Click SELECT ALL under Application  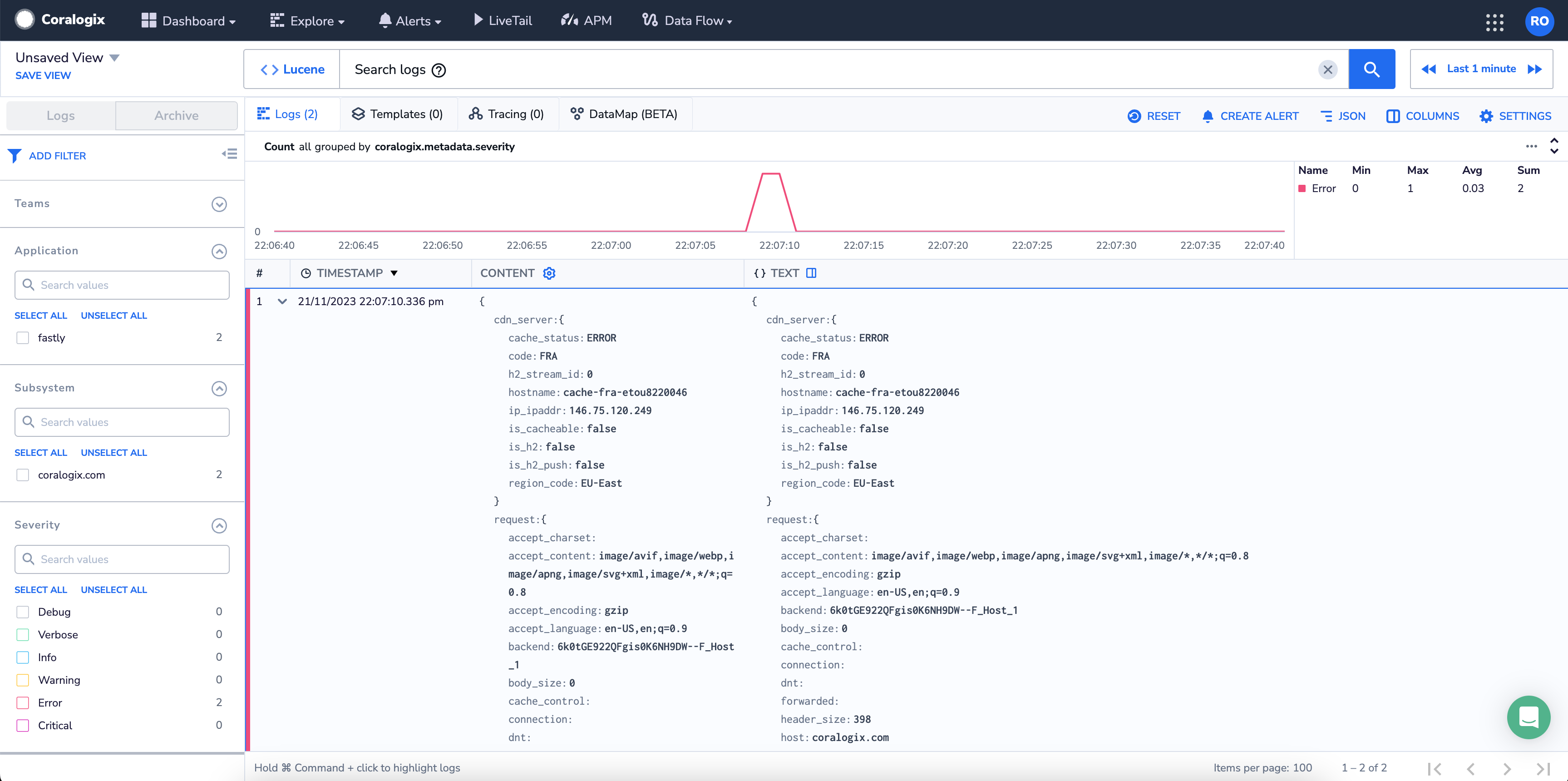[41, 315]
